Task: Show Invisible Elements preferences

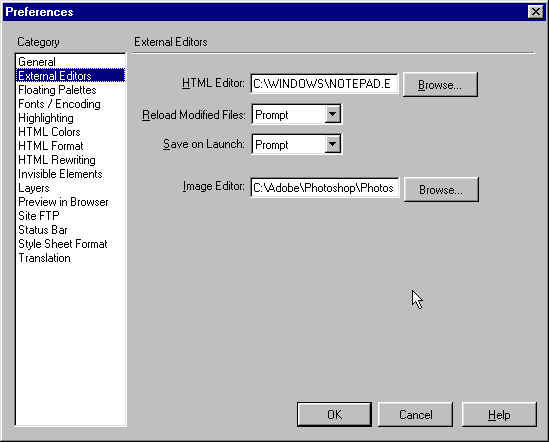Action: tap(60, 174)
